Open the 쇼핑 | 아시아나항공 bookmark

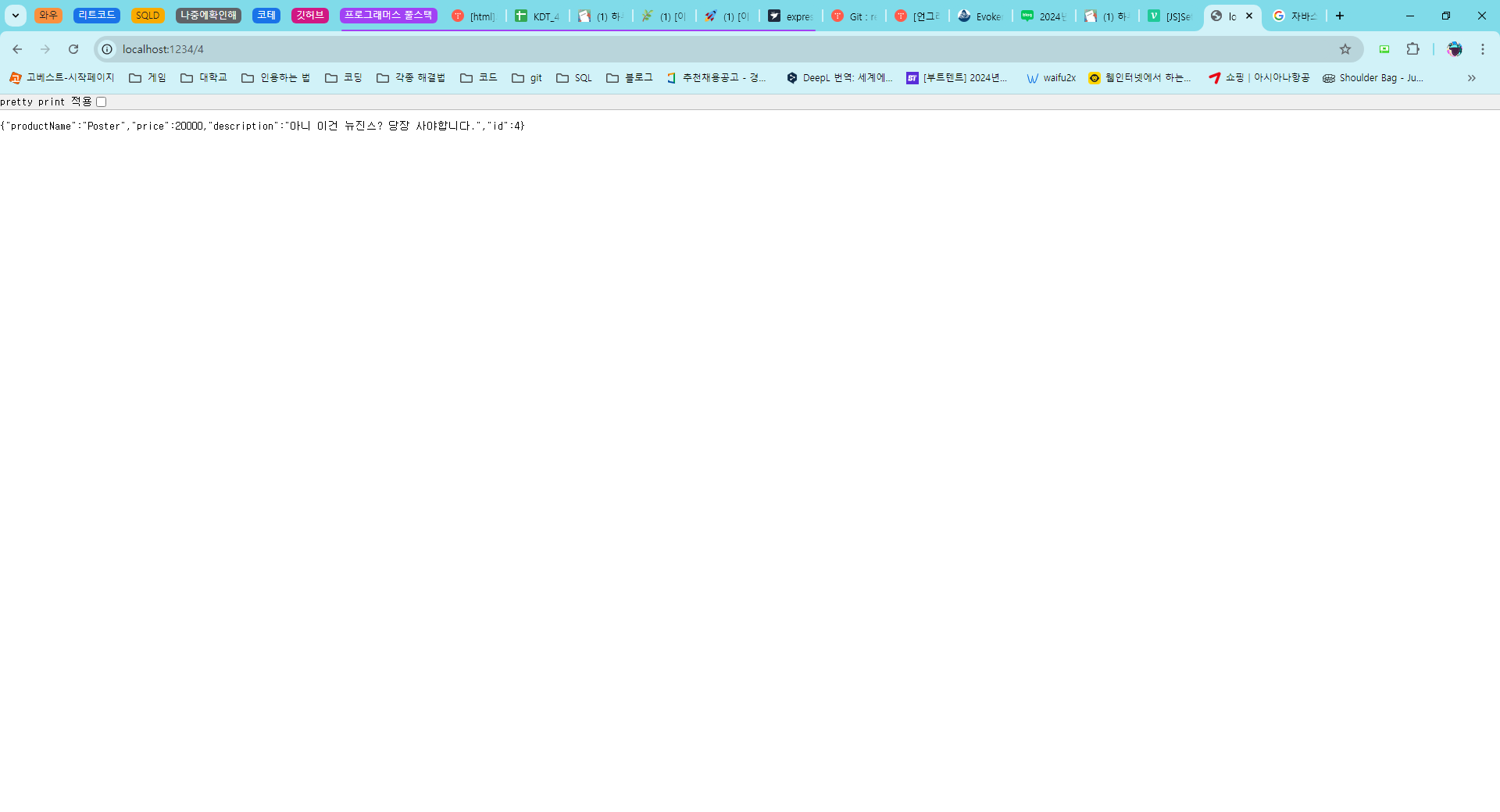coord(1259,78)
